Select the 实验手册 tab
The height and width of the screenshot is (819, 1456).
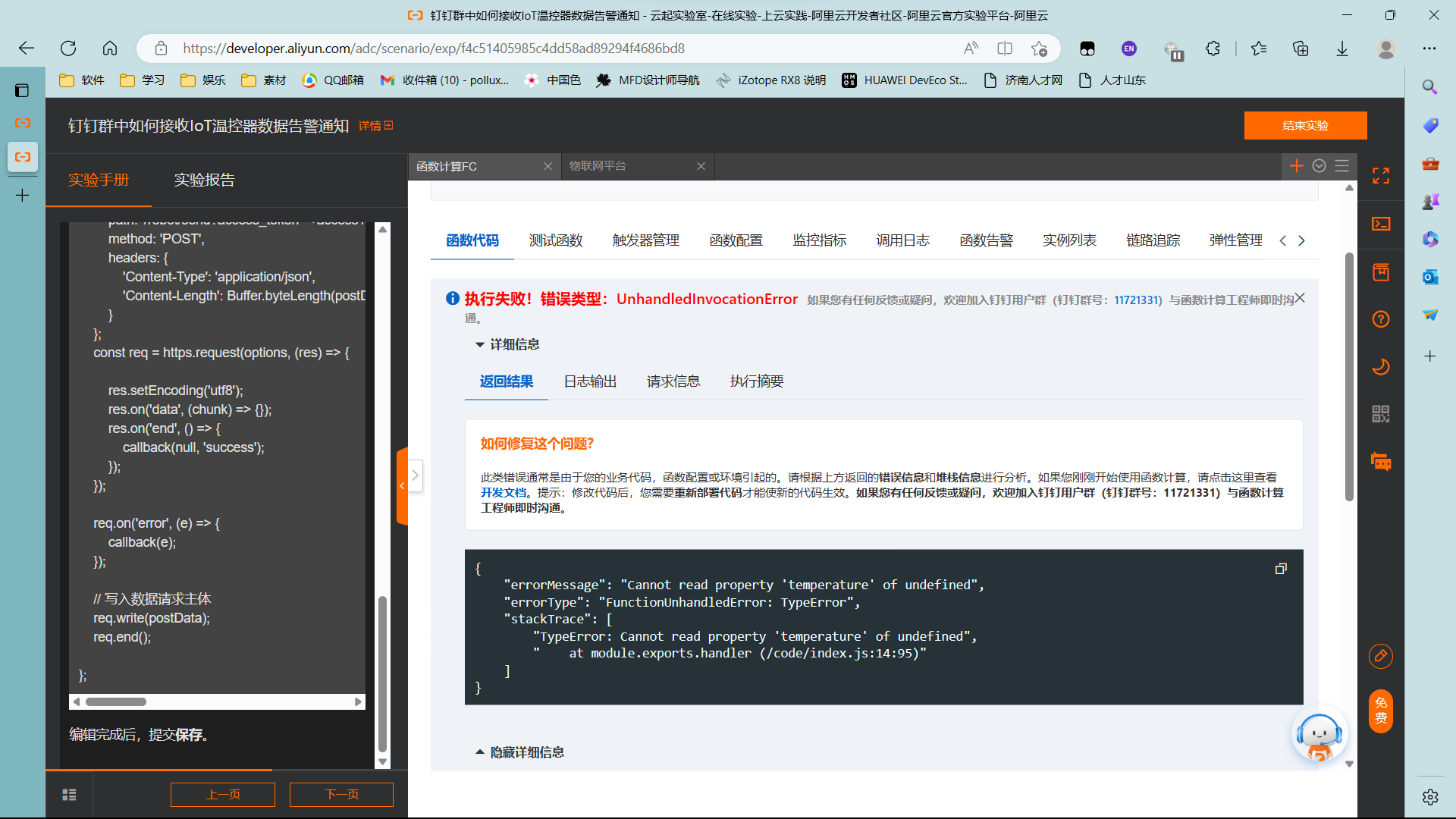tap(99, 180)
